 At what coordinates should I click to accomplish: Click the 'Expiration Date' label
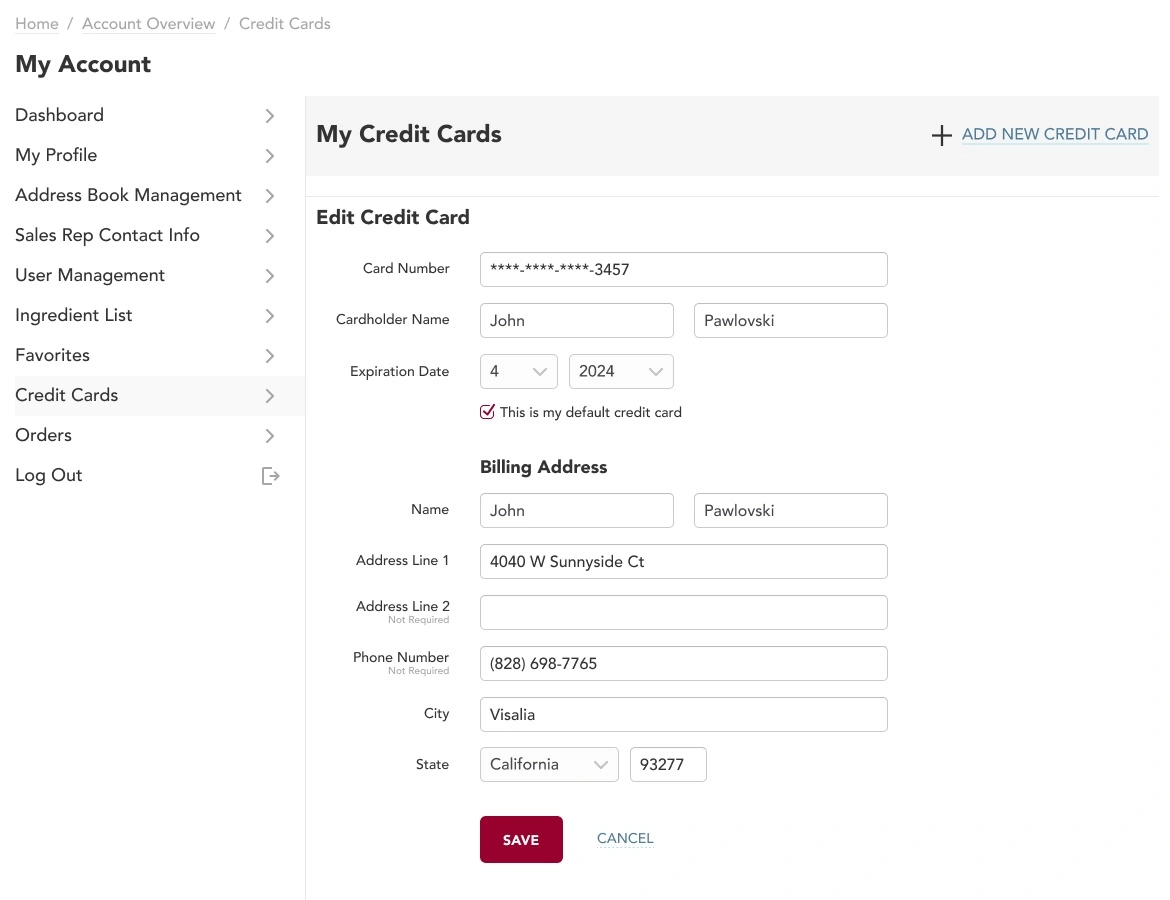pos(399,371)
